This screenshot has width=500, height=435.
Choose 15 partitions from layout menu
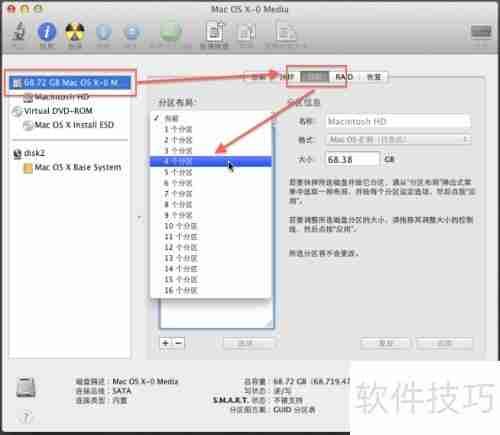coord(211,279)
